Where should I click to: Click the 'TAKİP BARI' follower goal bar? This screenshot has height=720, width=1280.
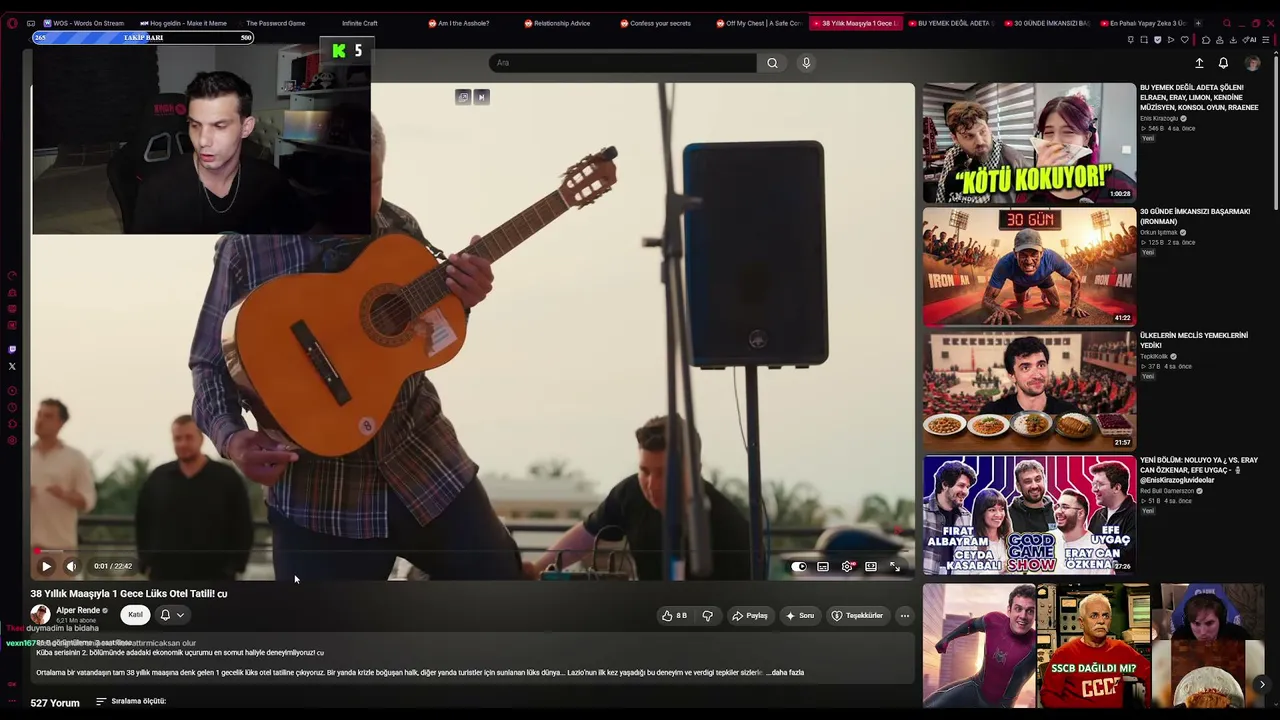[x=143, y=38]
